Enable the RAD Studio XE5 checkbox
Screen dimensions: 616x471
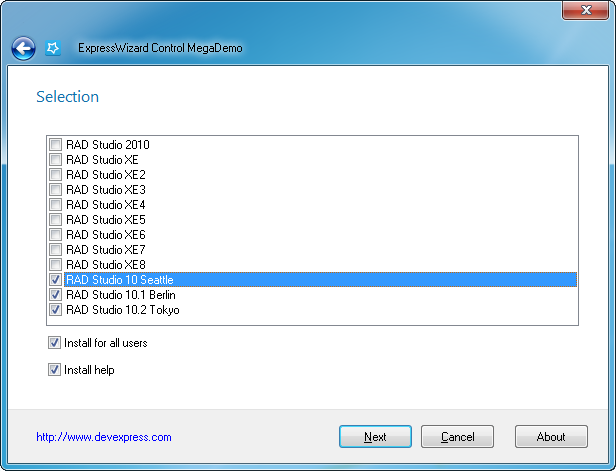point(55,220)
